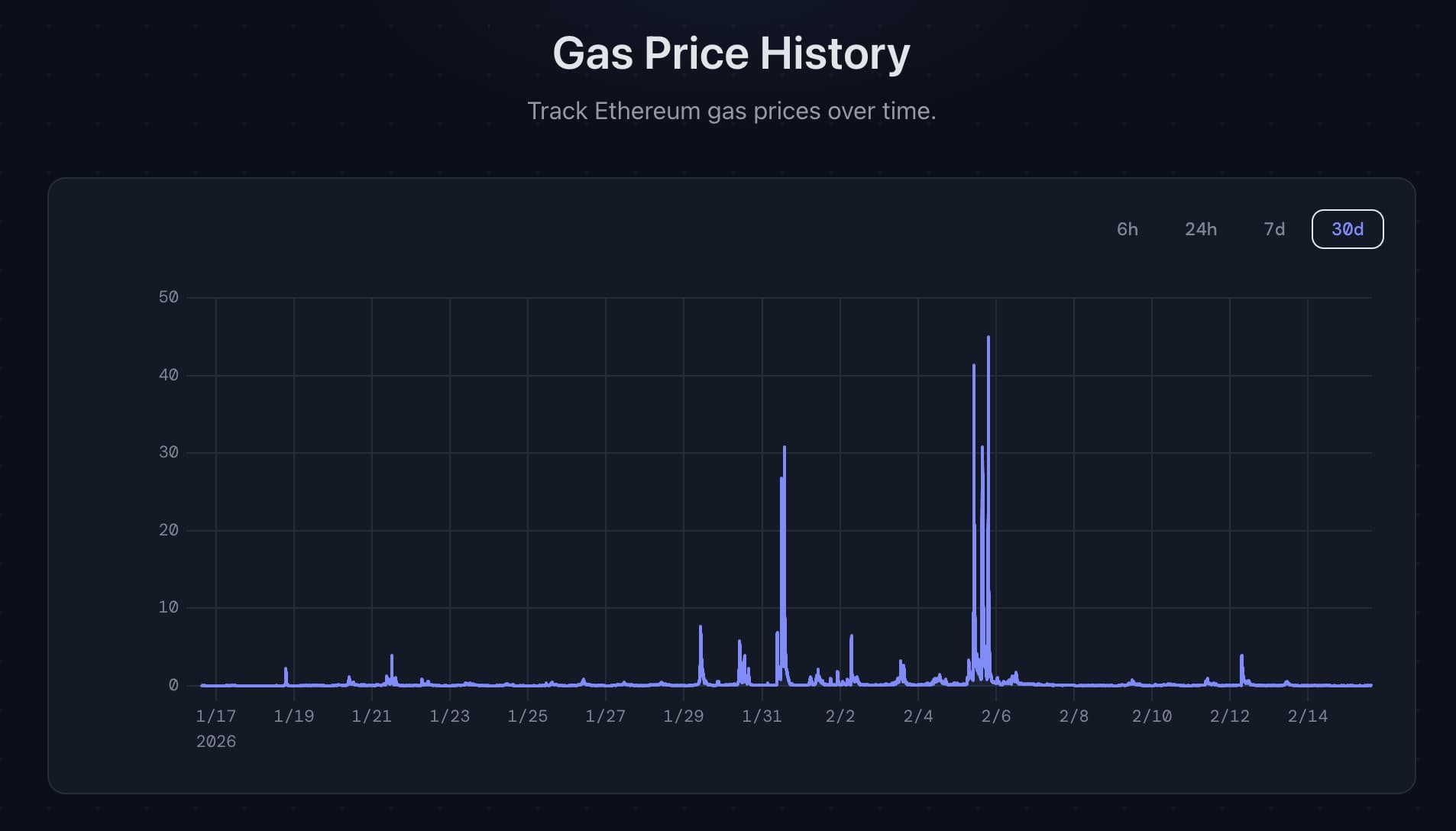Click the 2/6 date axis label

click(995, 716)
